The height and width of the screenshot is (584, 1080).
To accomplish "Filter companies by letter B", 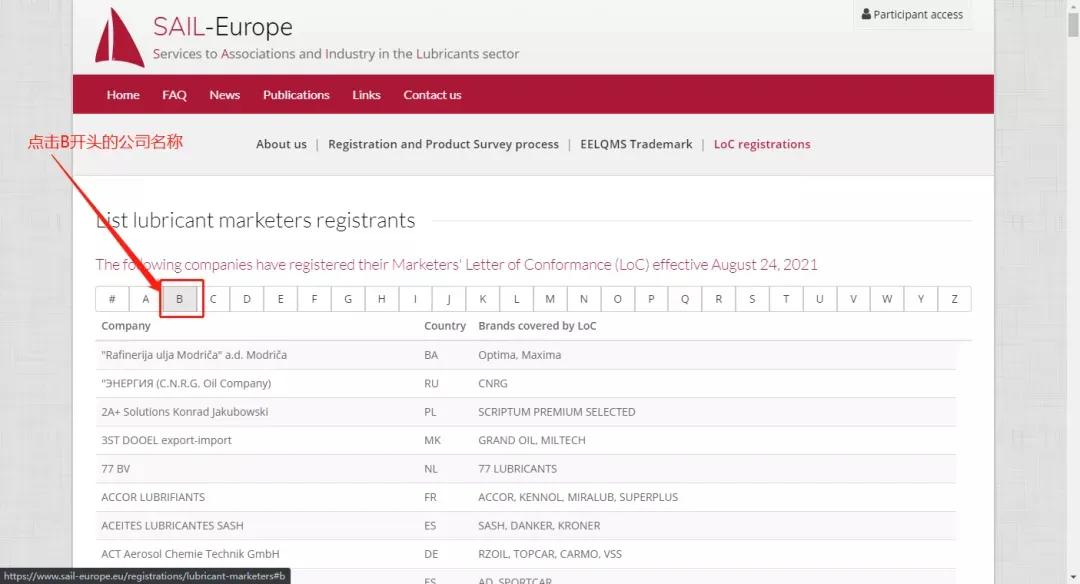I will point(180,299).
